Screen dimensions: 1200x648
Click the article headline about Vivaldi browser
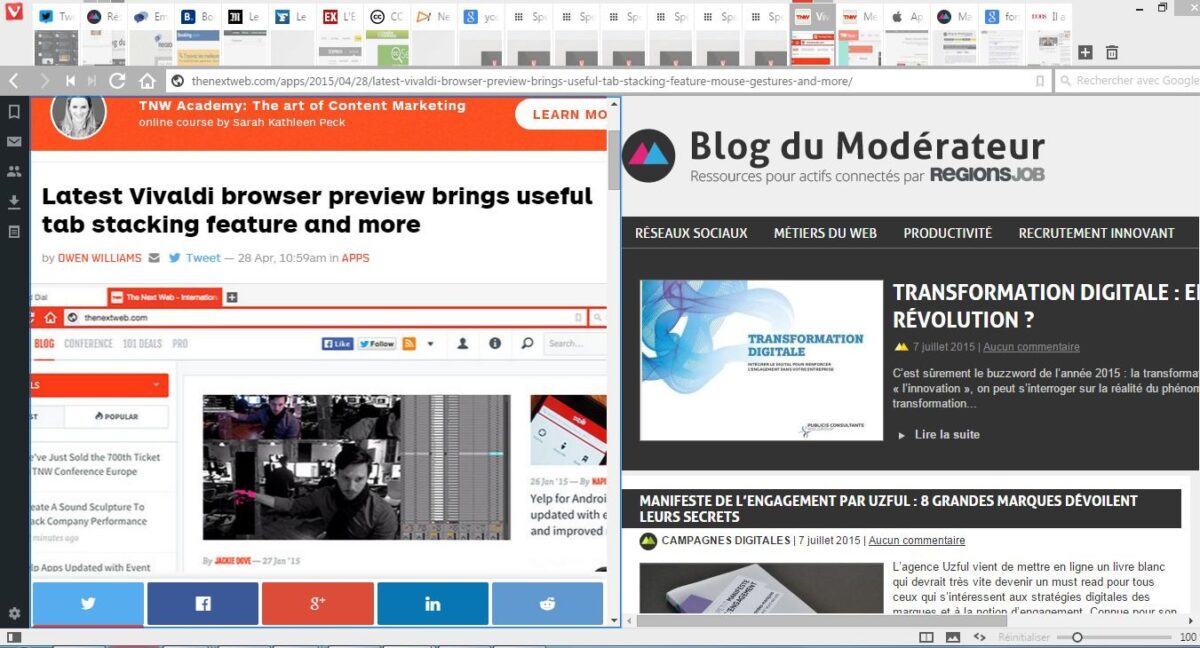(317, 210)
